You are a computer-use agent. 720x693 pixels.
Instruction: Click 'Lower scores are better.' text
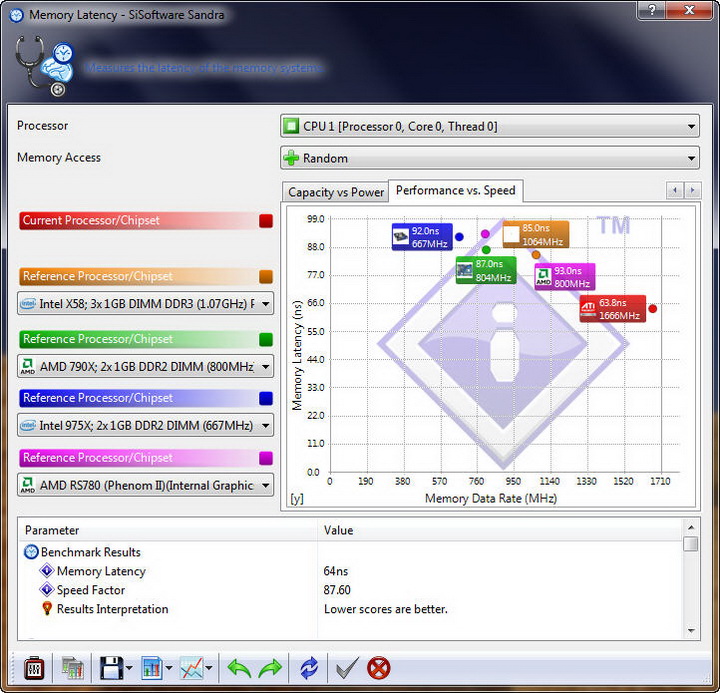[386, 609]
